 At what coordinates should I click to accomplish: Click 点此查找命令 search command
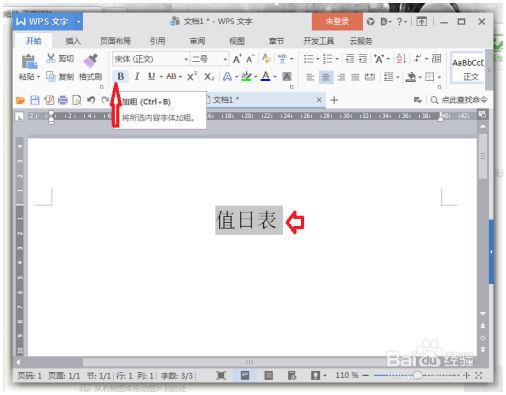459,100
